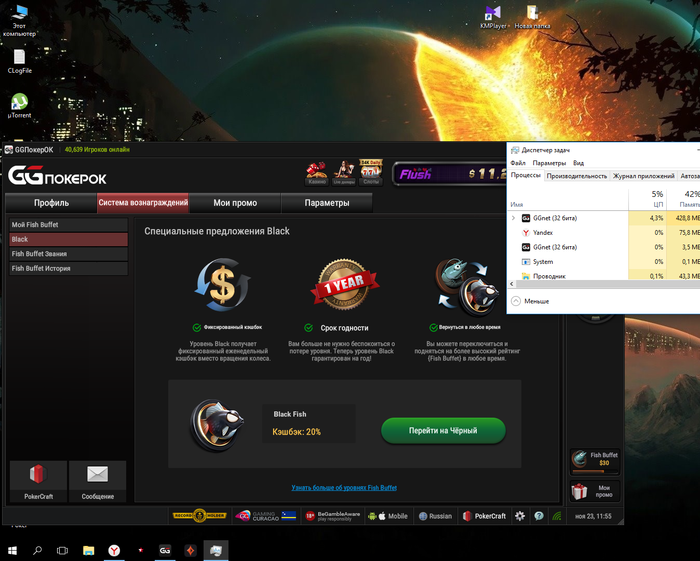
Task: Expand the first GGnet (32 бита) process
Action: pyautogui.click(x=513, y=218)
